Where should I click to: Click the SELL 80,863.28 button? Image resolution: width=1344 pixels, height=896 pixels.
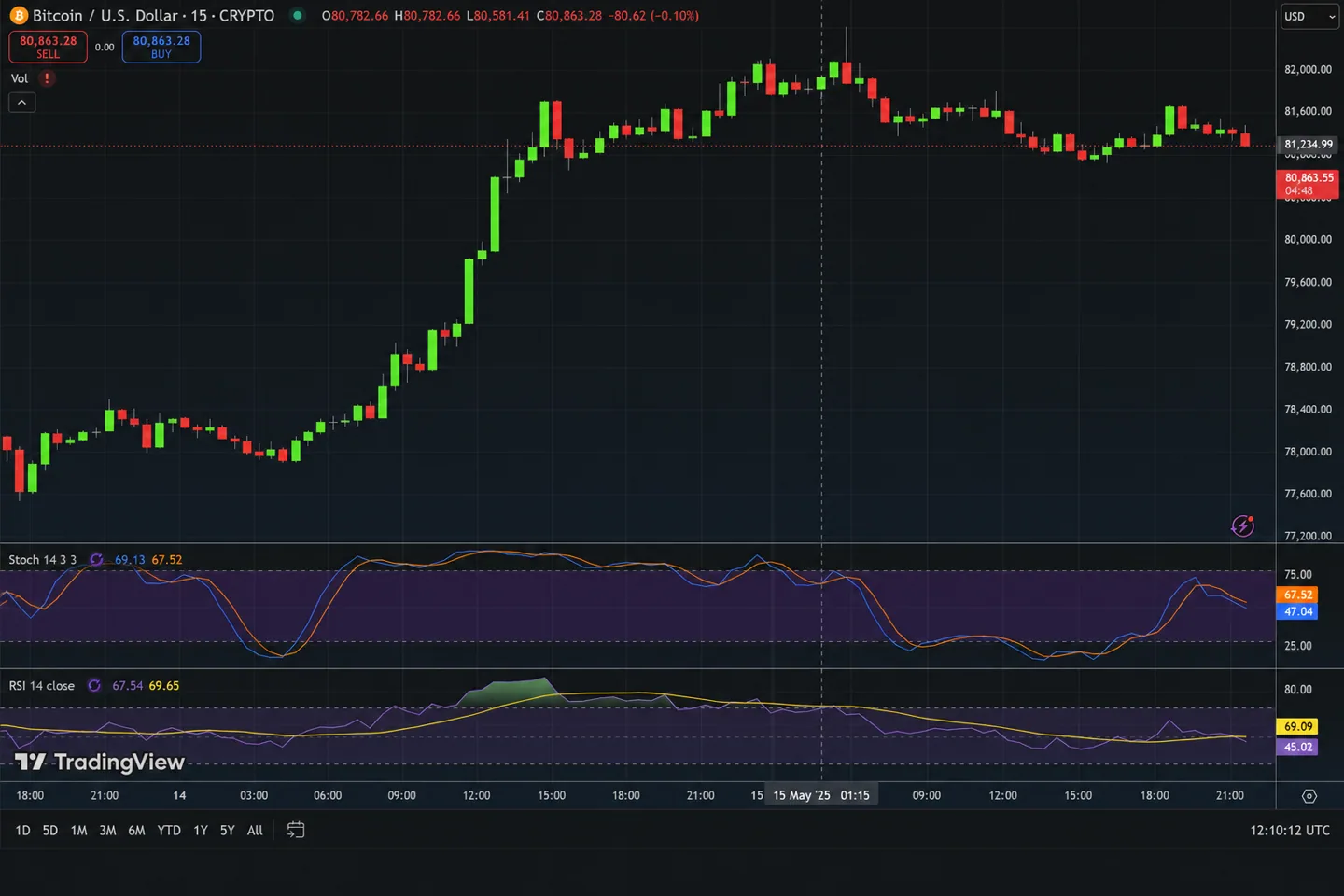click(x=49, y=47)
